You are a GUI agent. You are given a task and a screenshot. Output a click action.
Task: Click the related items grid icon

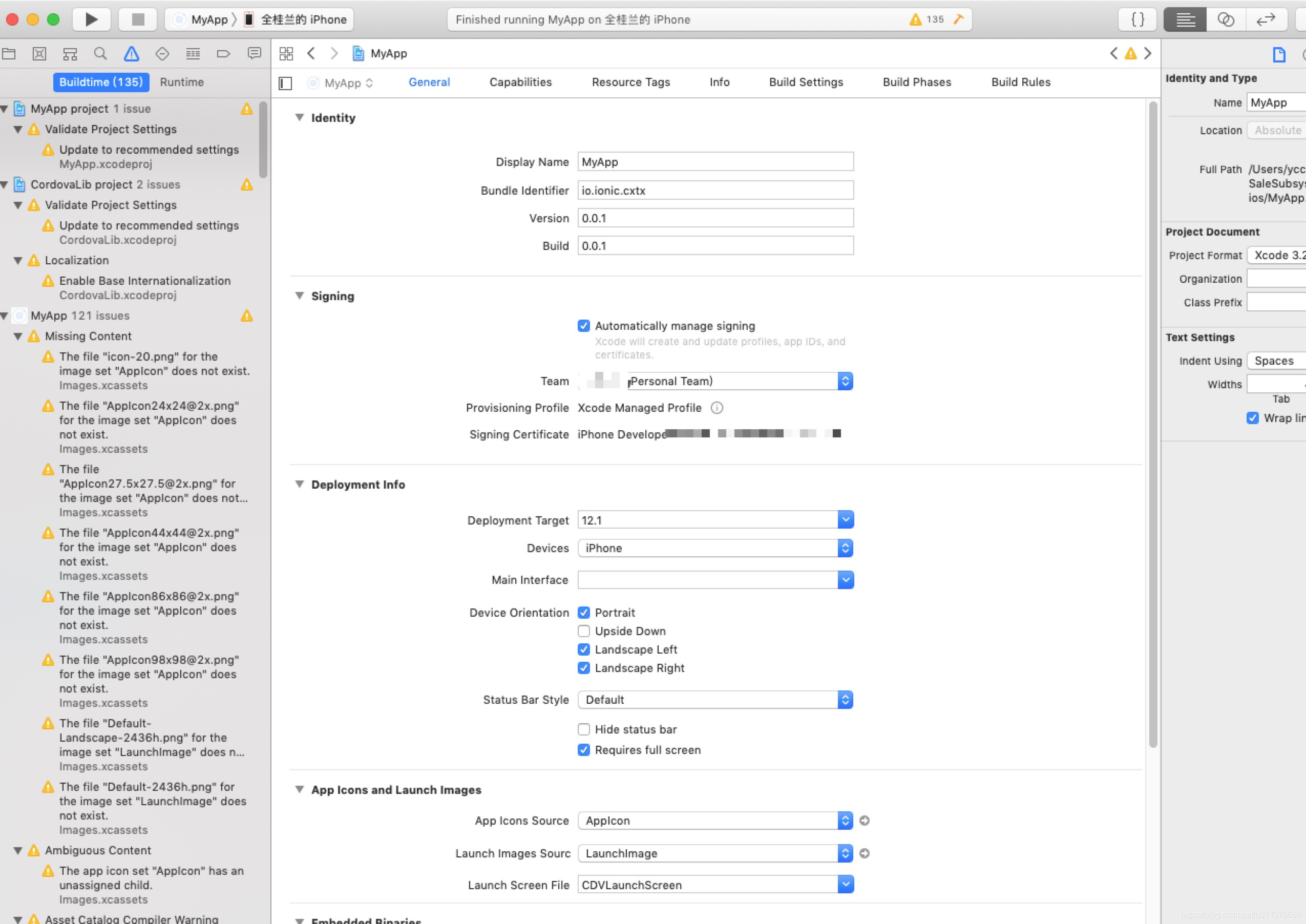pyautogui.click(x=286, y=53)
